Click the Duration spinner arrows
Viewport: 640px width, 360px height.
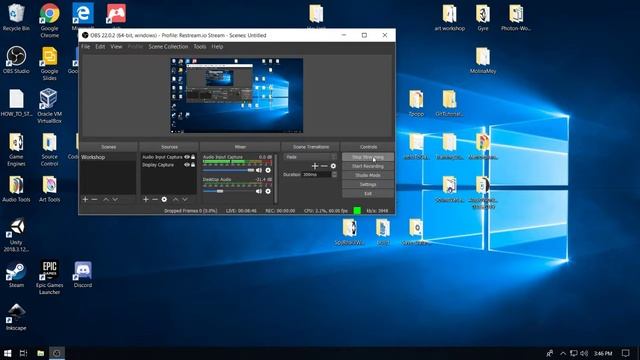point(334,174)
